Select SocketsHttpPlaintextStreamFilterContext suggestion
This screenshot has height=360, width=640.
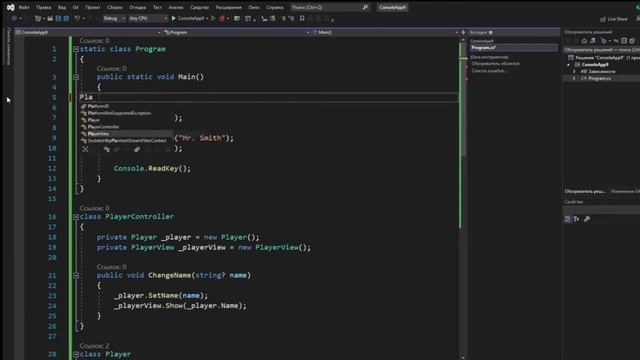pos(127,141)
